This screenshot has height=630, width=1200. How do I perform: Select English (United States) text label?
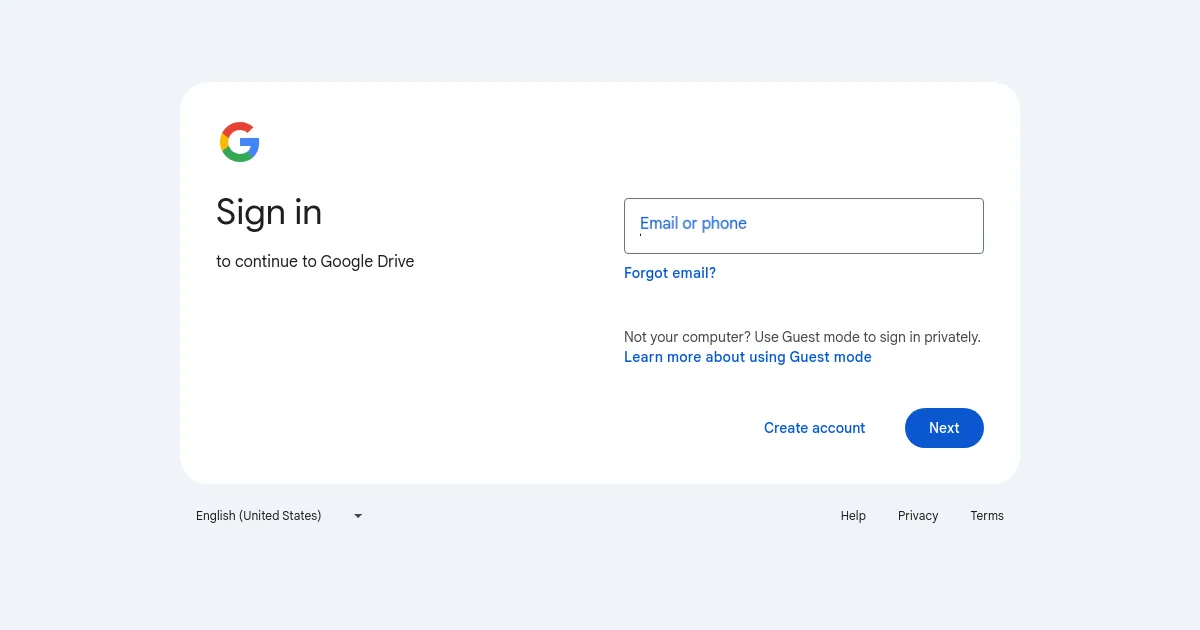point(258,515)
